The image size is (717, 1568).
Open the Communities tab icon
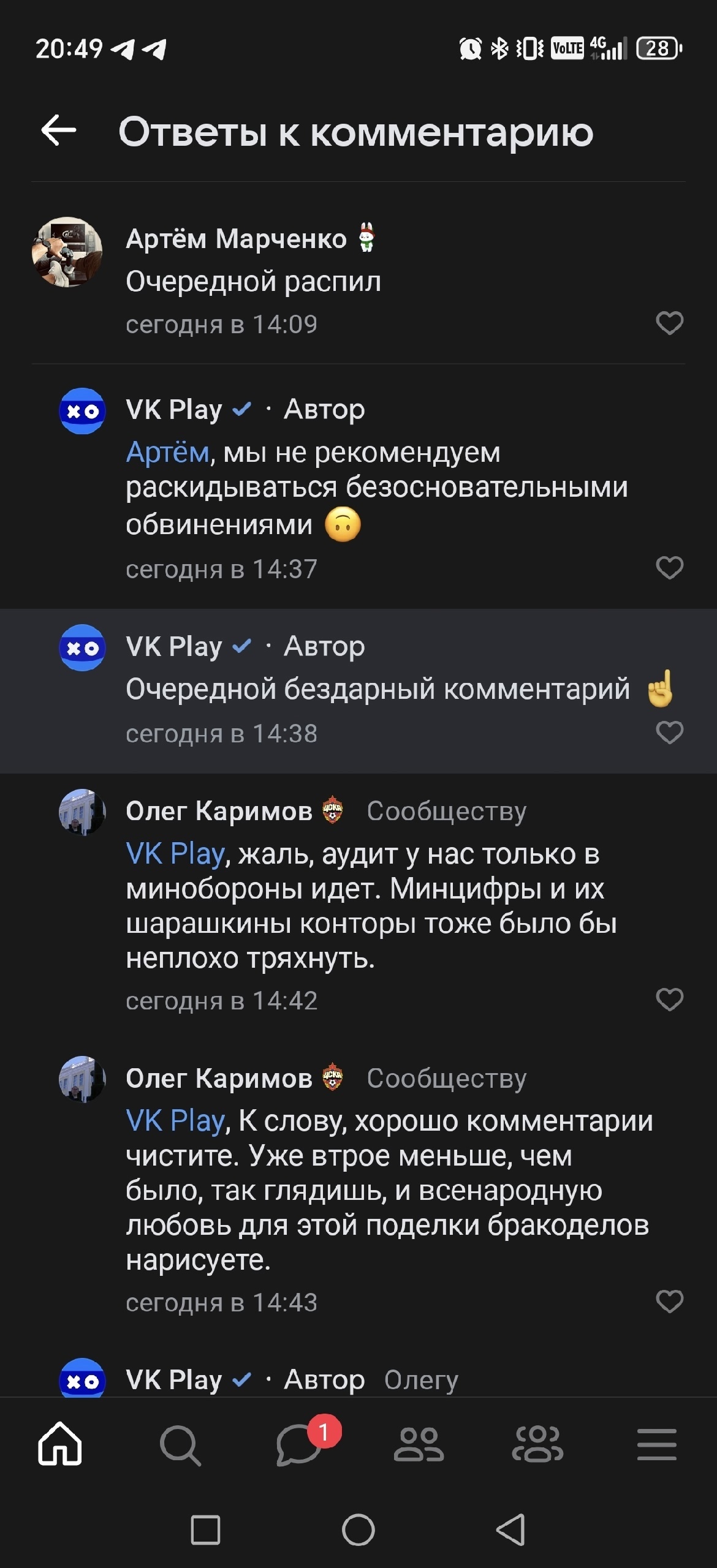537,1445
